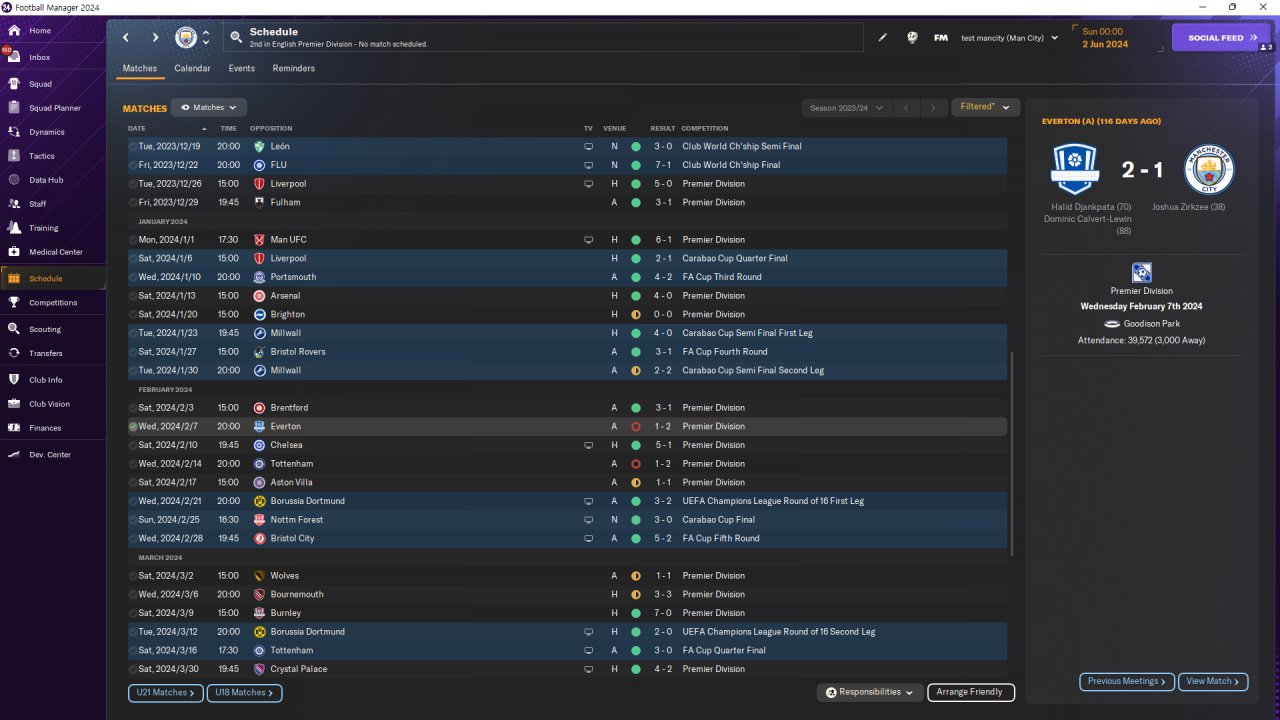Click the matches list vertical scrollbar
1280x720 pixels.
(1012, 453)
